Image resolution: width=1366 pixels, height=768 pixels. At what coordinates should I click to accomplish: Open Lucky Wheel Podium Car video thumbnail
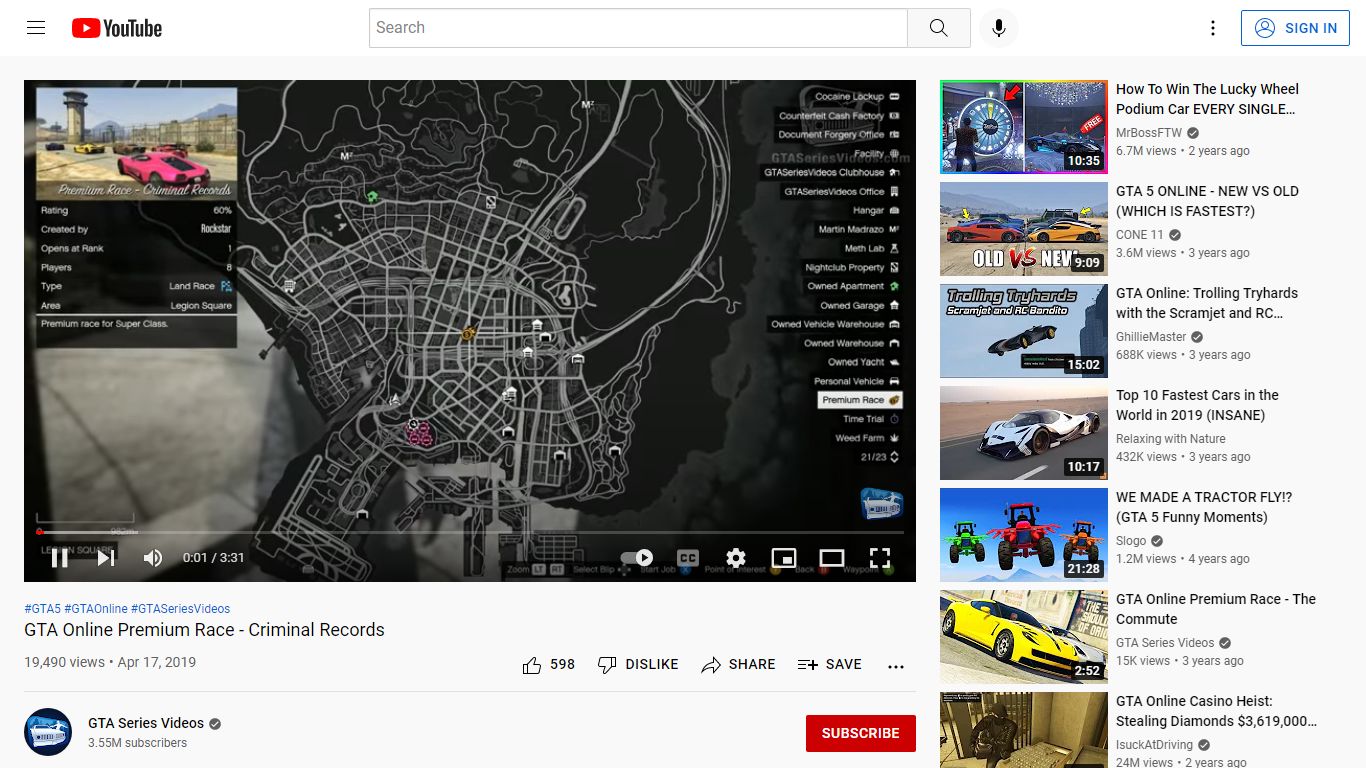point(1024,127)
